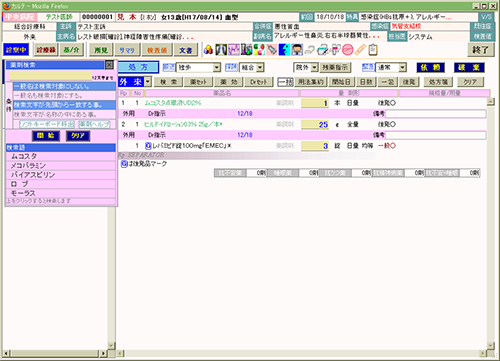This screenshot has width=500, height=361.
Task: Open the line graph chart icon
Action: coord(234,50)
